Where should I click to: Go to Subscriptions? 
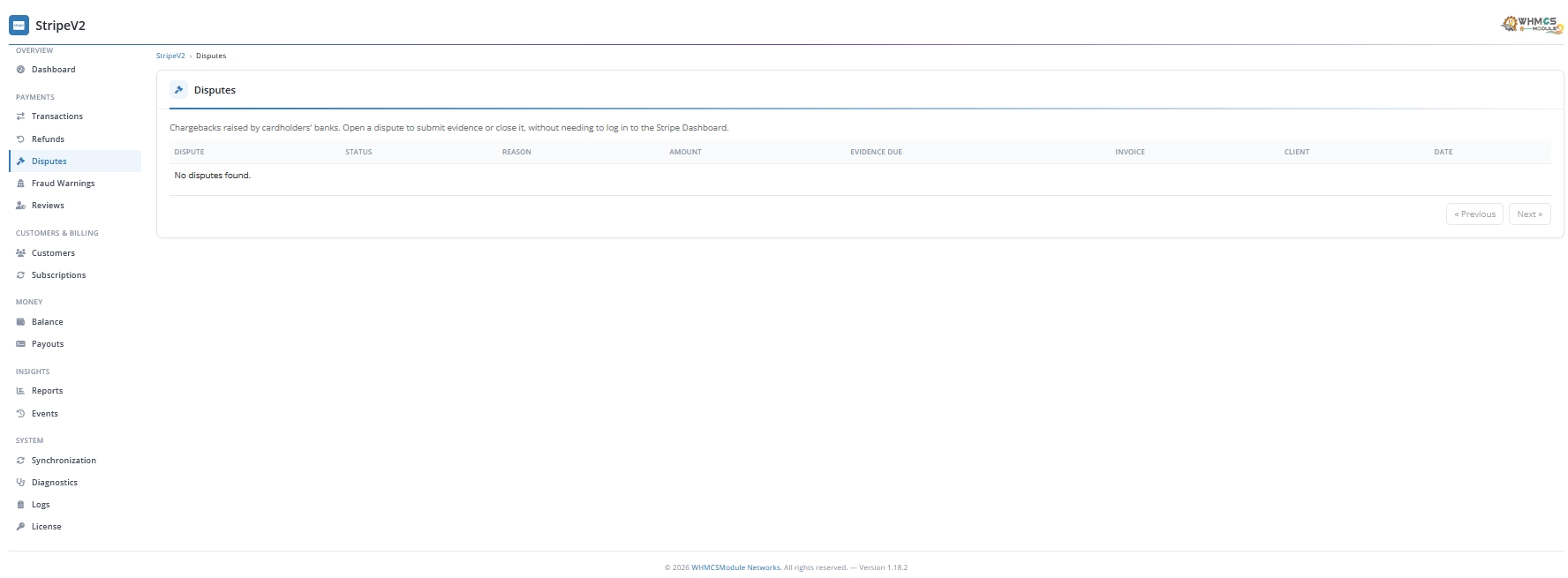75,275
